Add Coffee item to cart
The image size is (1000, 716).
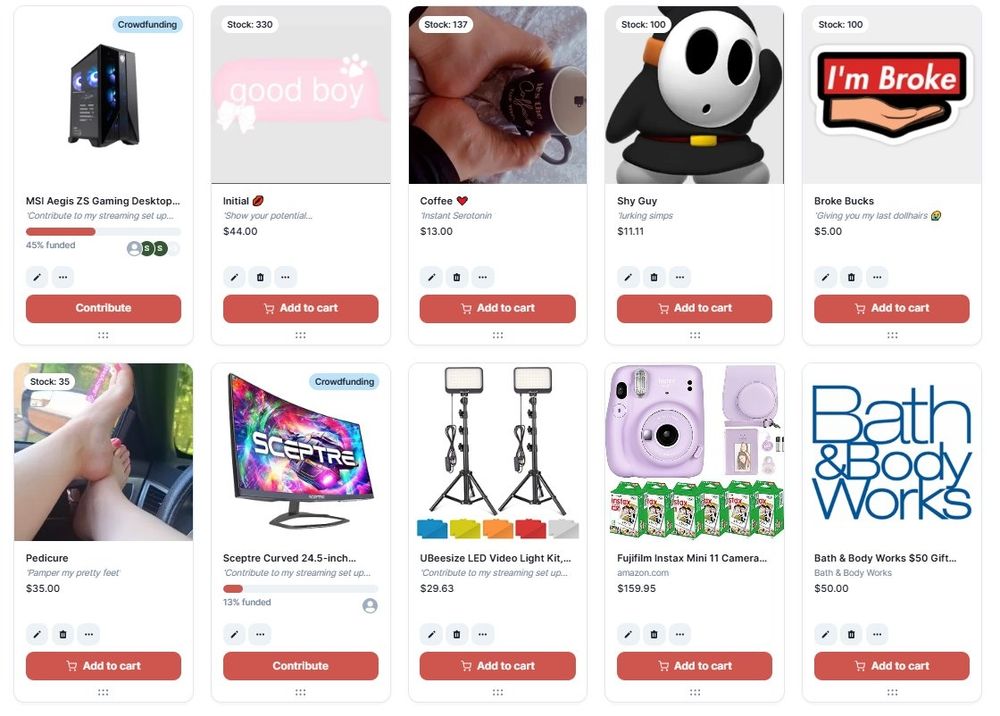497,308
